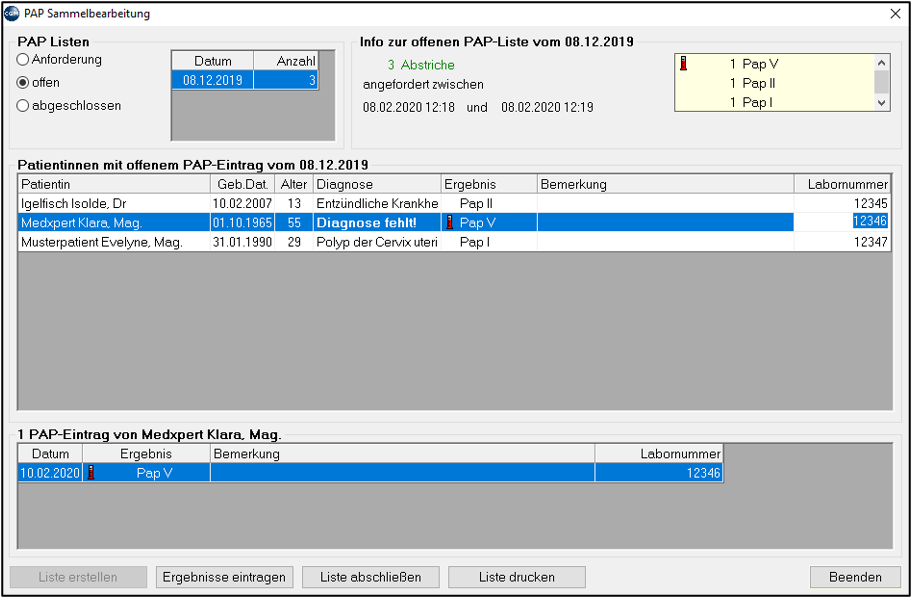Click Datum column header in PAP Listen

click(x=213, y=61)
